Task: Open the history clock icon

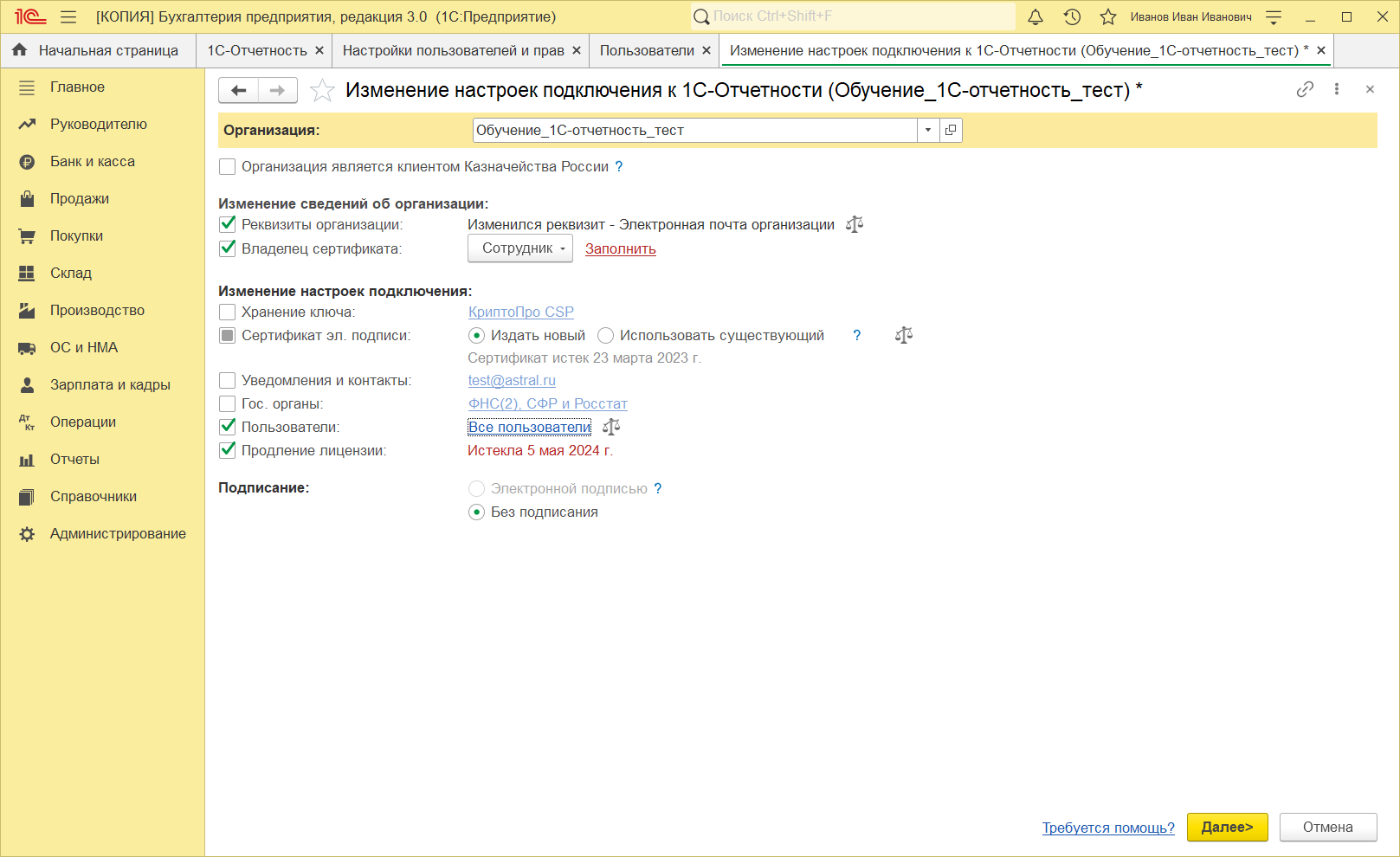Action: pos(1072,16)
